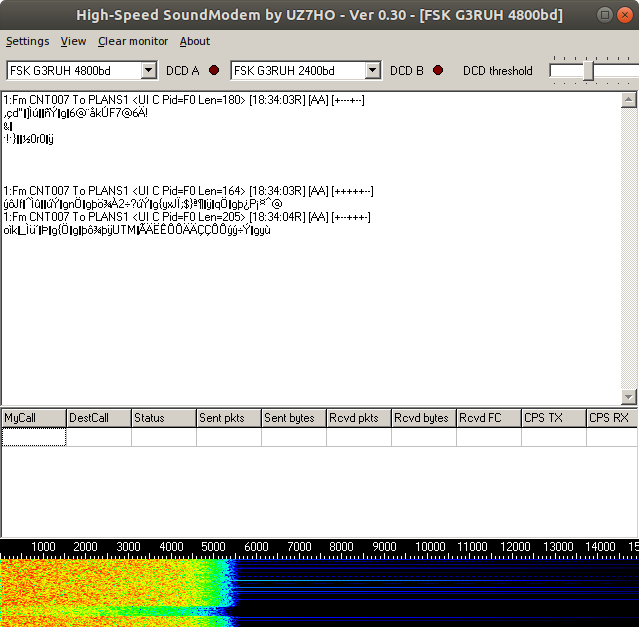Click the DCD B indicator light
Screen dimensions: 639x627
pos(438,70)
